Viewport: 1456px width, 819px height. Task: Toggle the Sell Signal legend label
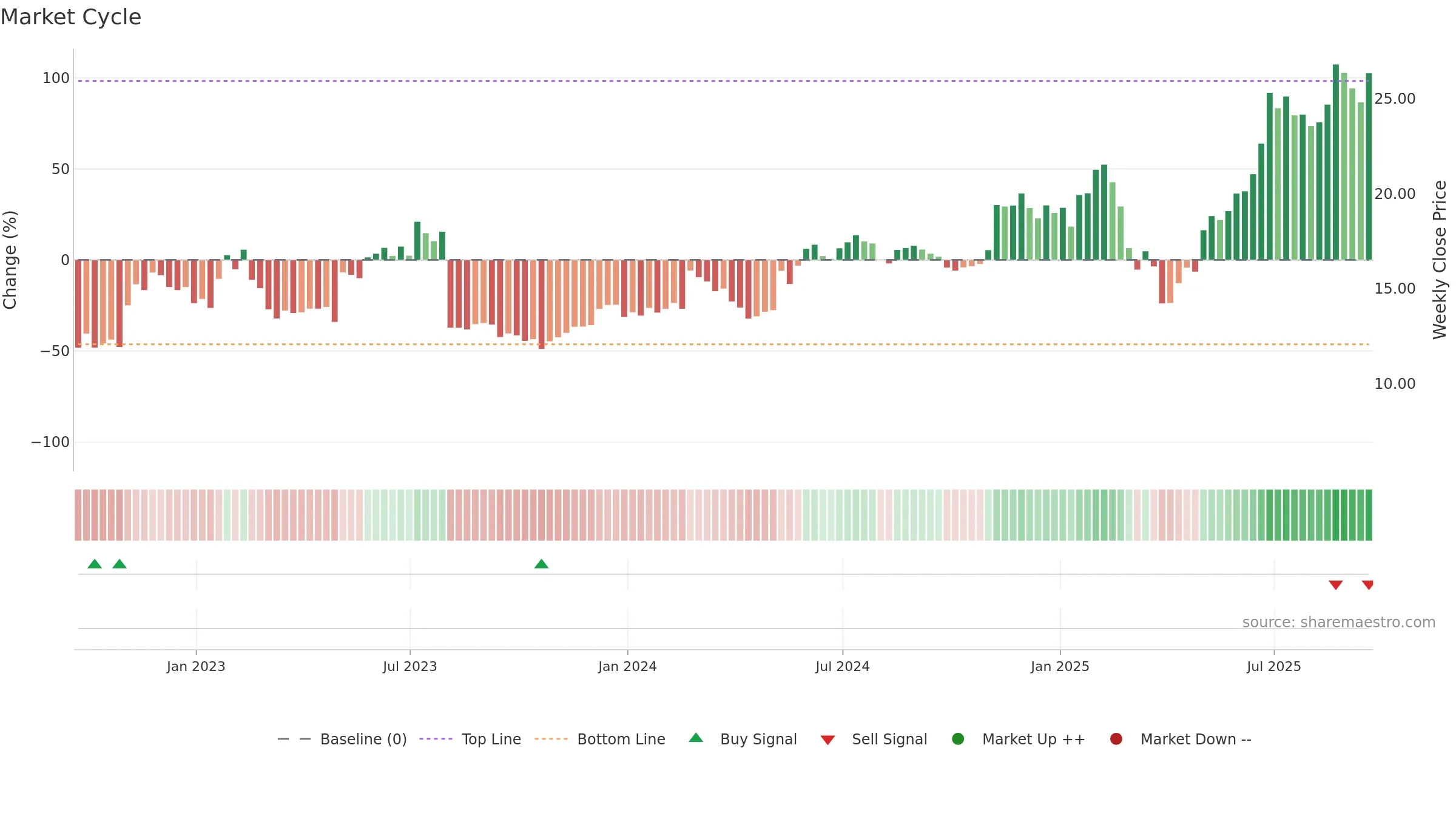point(889,739)
